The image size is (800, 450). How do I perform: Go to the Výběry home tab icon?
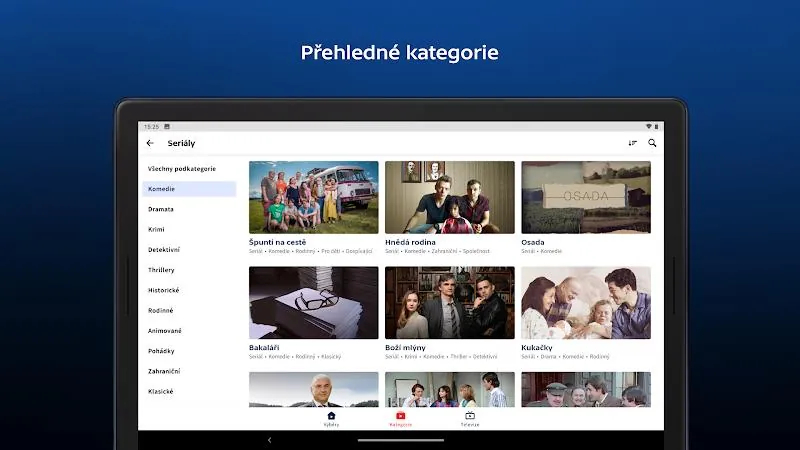click(331, 416)
